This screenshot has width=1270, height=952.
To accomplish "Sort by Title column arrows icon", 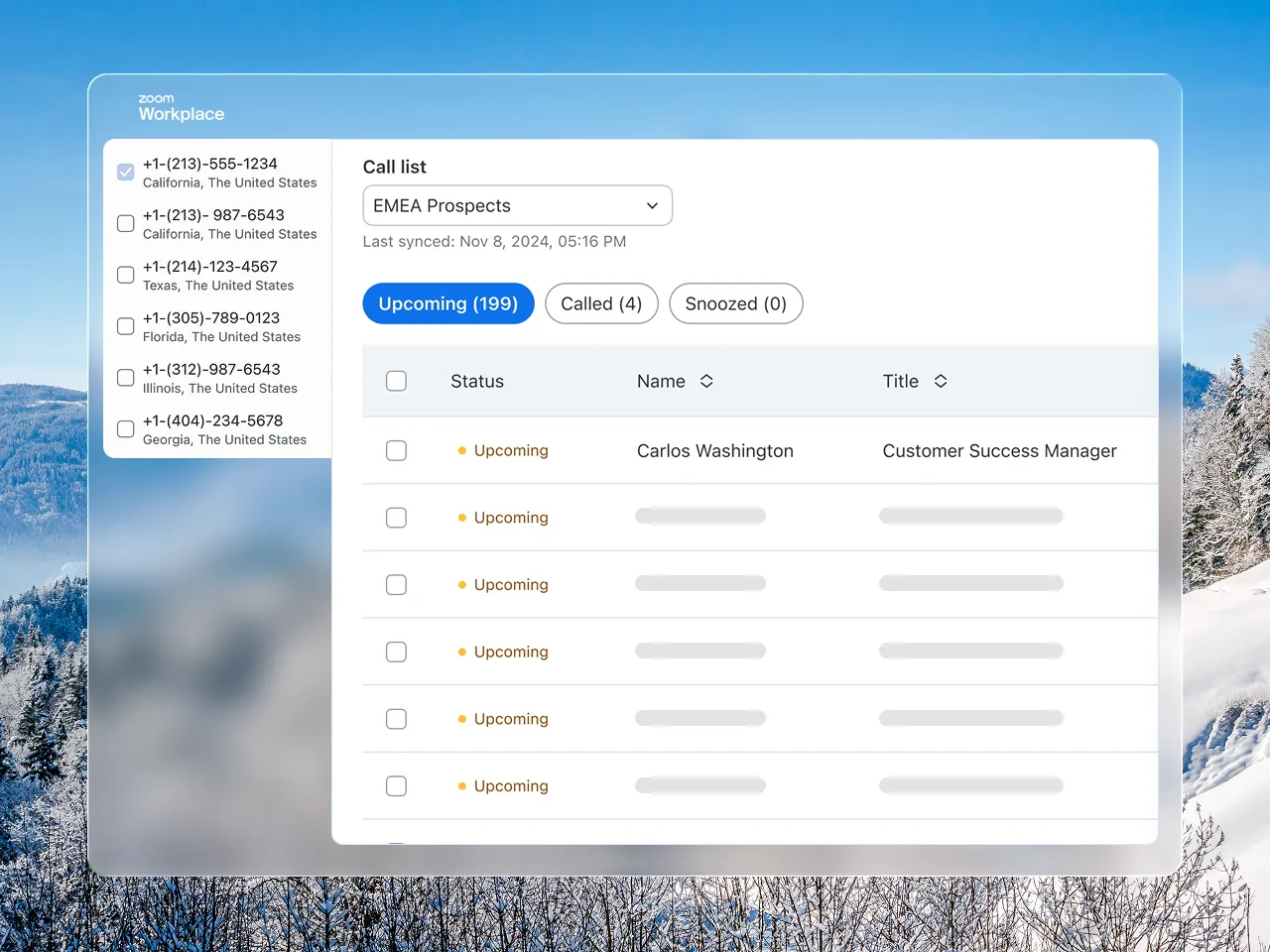I will 941,381.
